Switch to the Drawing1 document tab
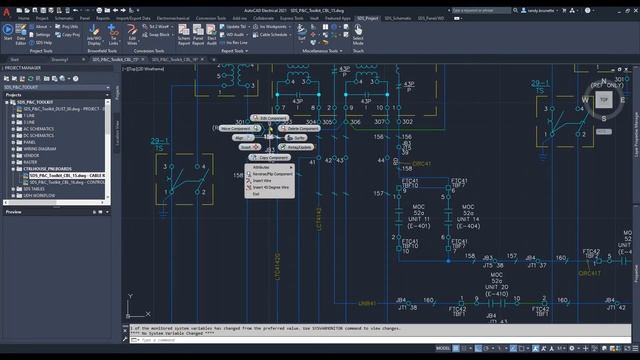Viewport: 640px width, 360px height. coord(60,60)
